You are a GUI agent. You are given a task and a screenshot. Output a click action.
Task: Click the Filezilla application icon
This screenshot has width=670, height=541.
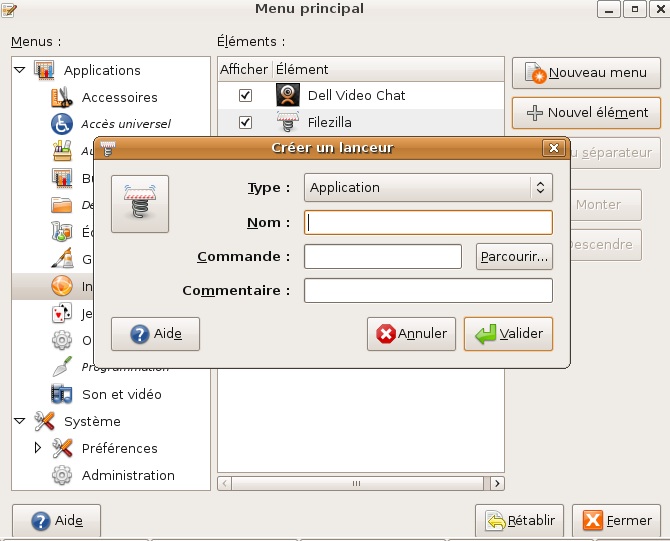tap(288, 122)
